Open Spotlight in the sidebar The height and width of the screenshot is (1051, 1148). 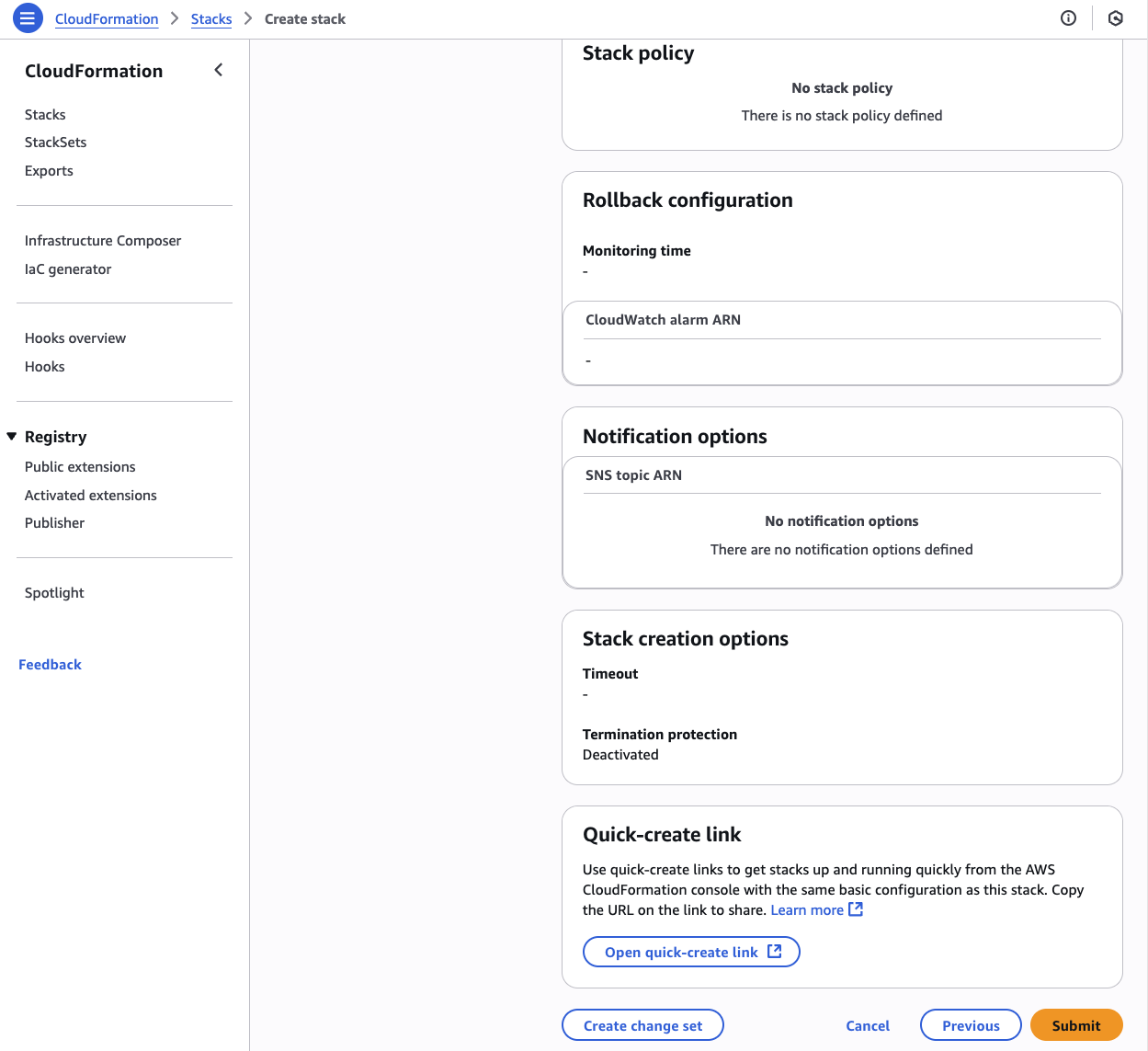click(x=54, y=593)
